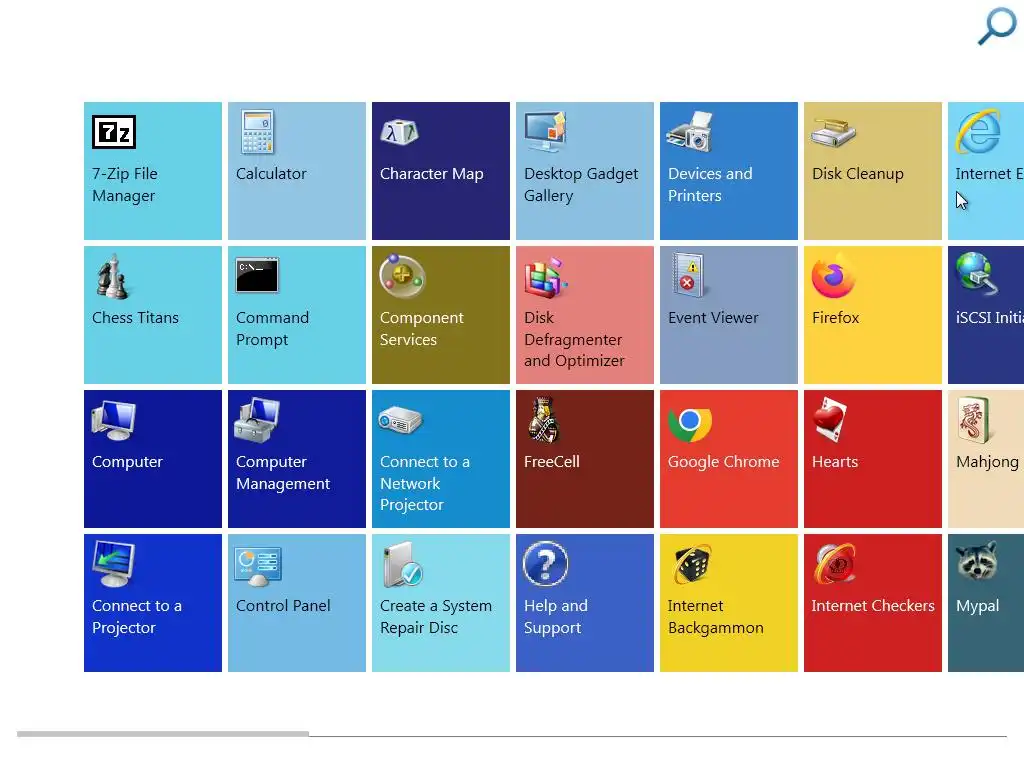Start Internet Backgammon tile
This screenshot has height=768, width=1024.
[x=729, y=603]
